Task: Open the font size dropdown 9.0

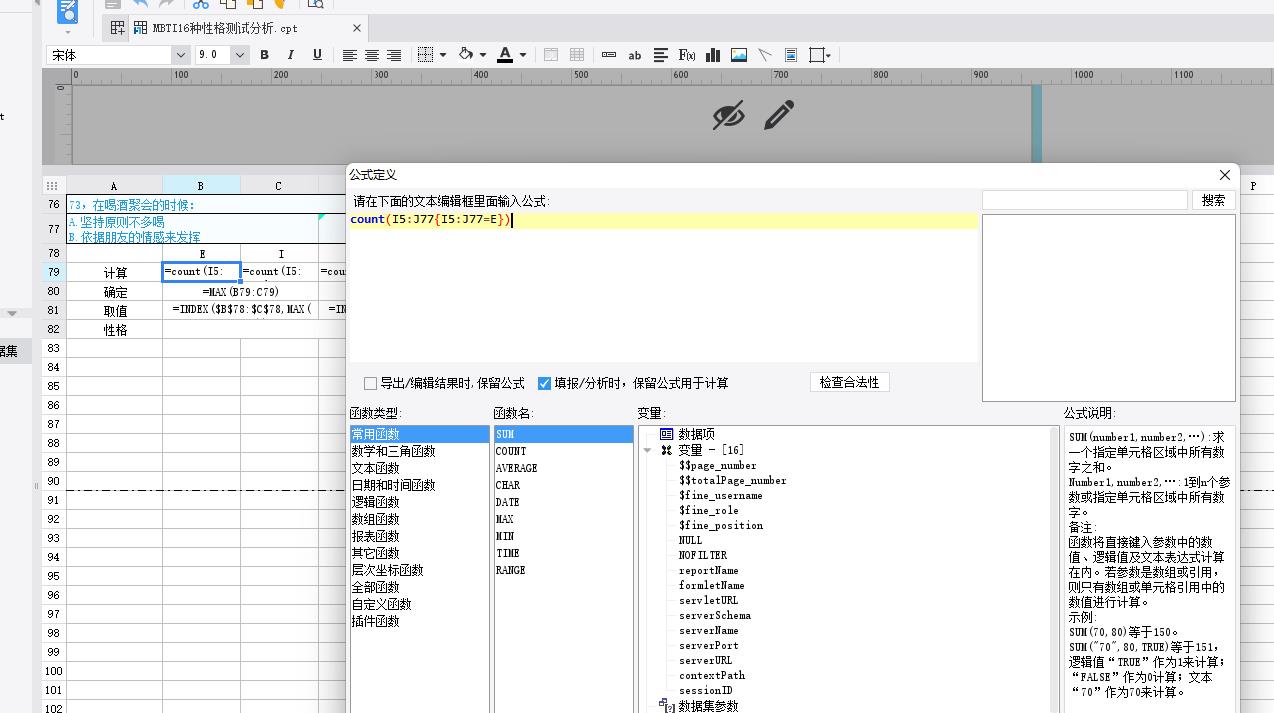Action: [239, 55]
